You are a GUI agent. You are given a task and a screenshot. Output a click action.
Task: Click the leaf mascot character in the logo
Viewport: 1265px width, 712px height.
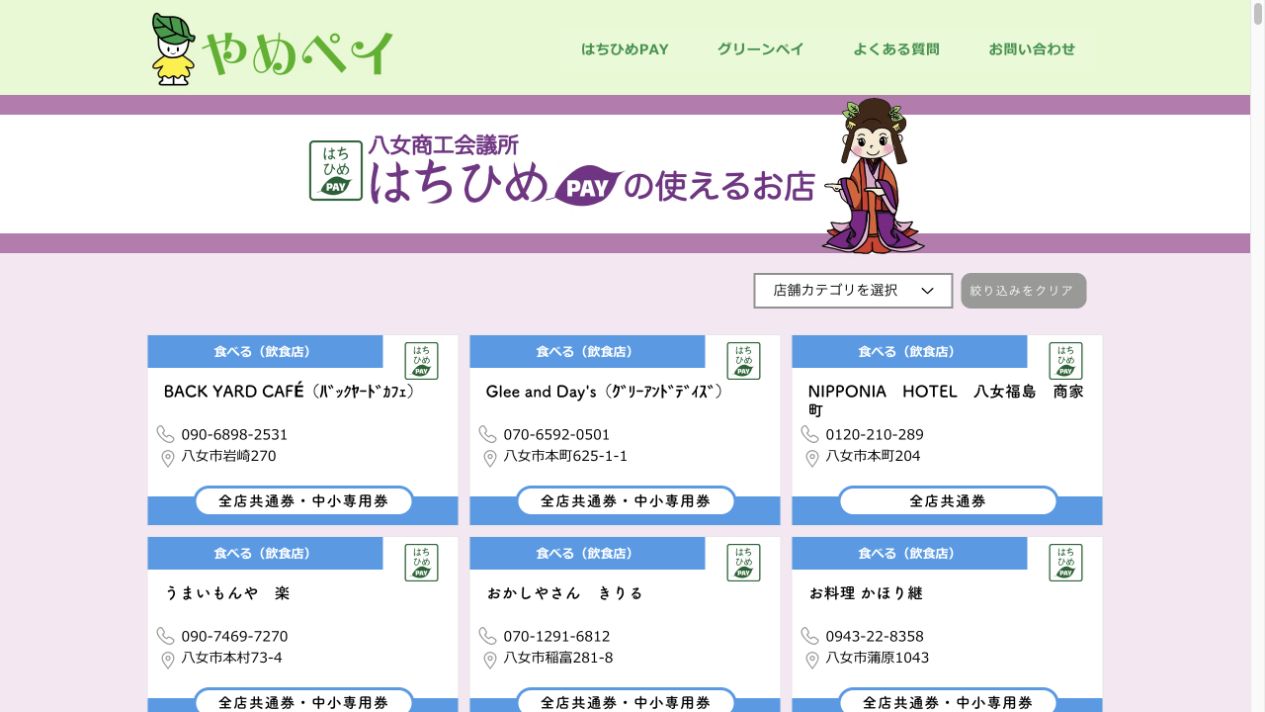pos(173,48)
